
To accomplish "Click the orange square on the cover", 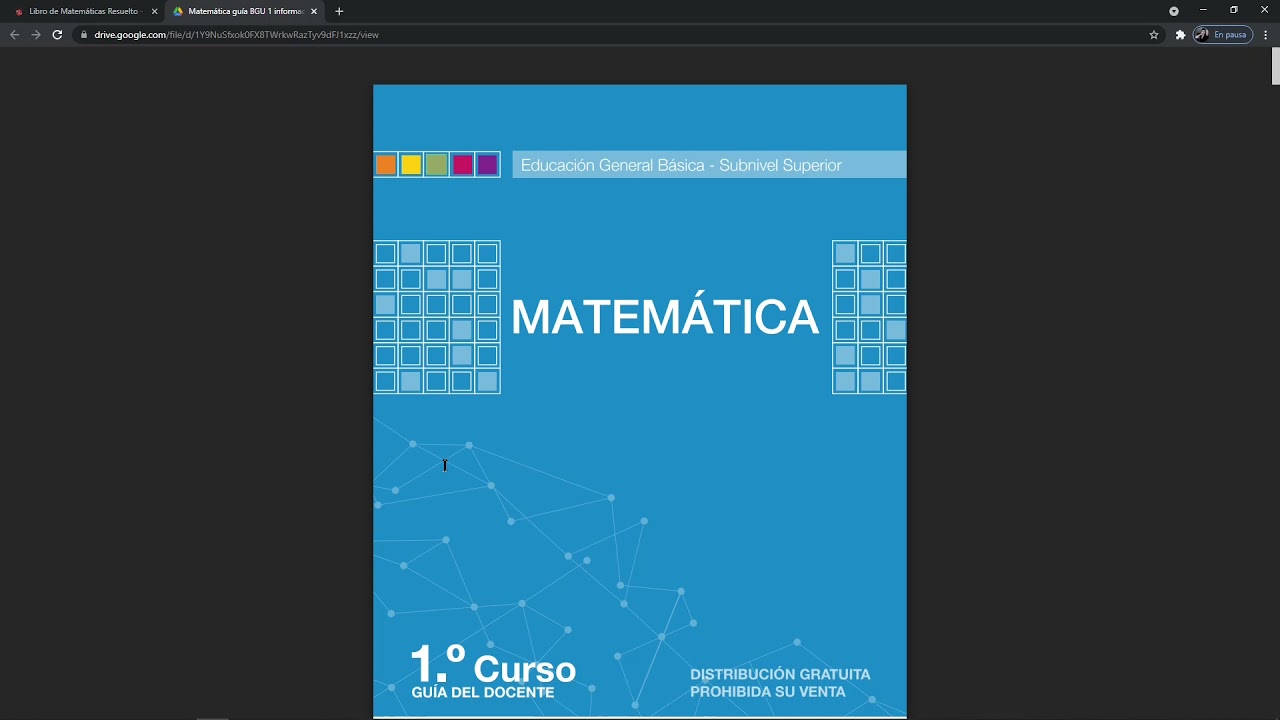I will point(386,165).
